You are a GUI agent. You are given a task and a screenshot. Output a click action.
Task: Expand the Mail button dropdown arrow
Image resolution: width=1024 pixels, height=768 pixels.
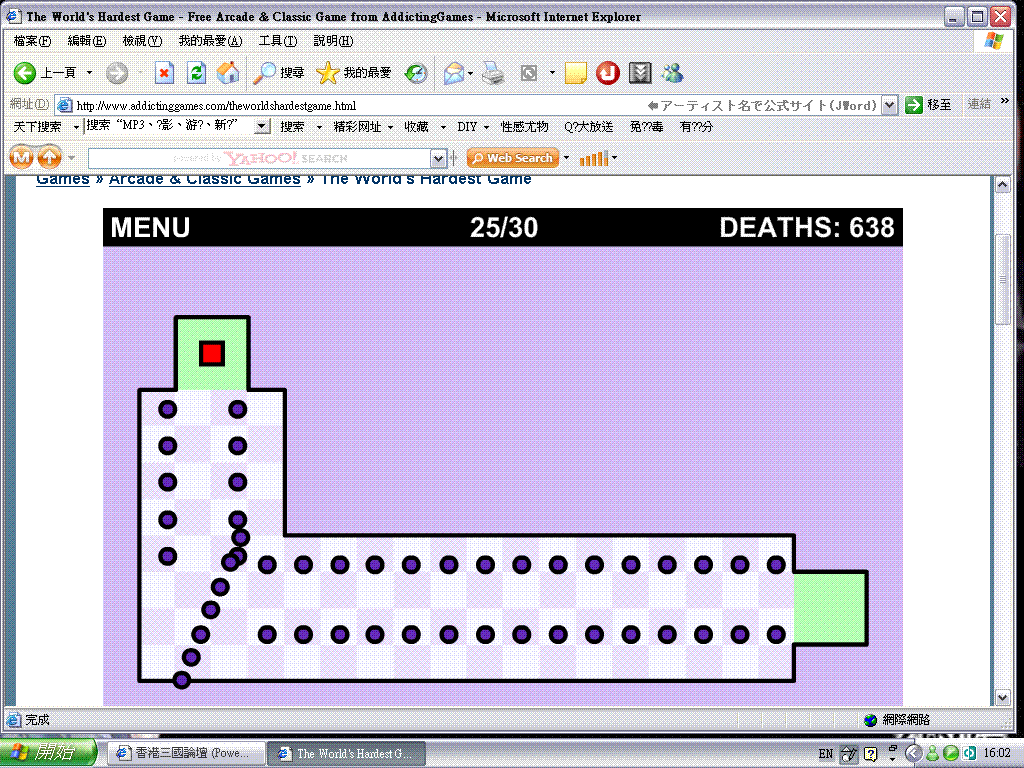pyautogui.click(x=470, y=72)
